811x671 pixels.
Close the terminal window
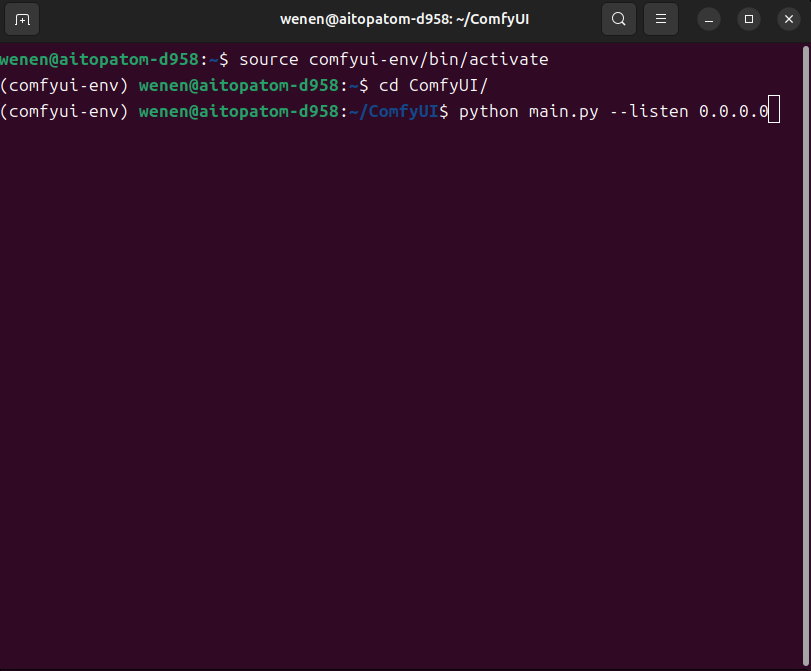click(x=787, y=19)
